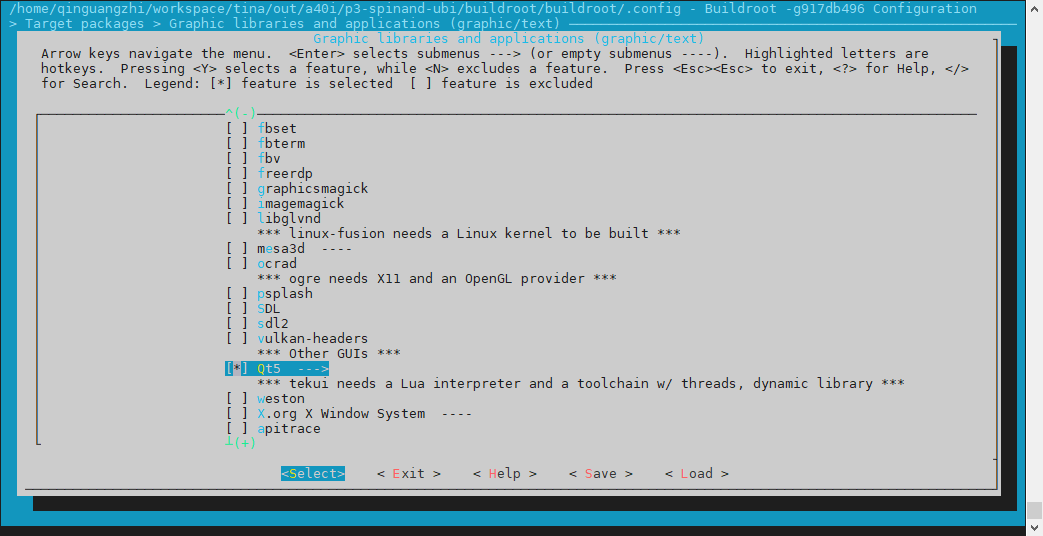Click the Target packages breadcrumb

[84, 23]
